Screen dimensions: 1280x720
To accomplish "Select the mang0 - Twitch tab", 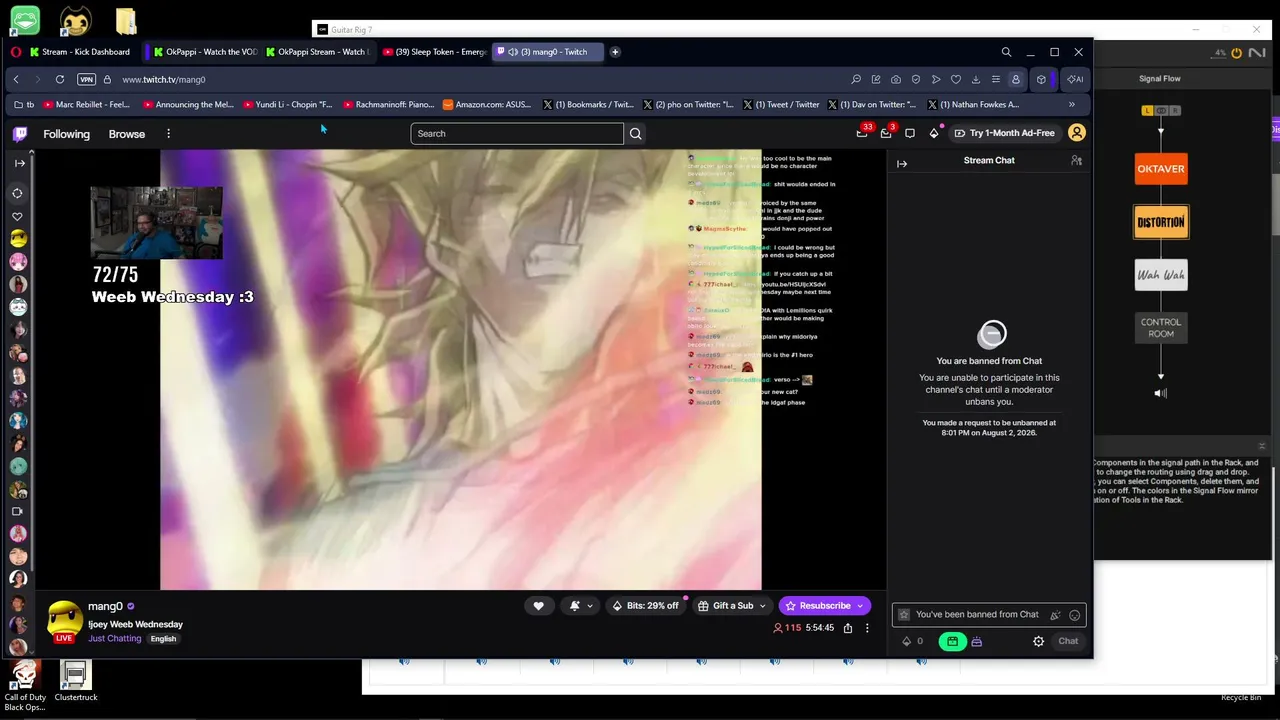I will (x=548, y=52).
